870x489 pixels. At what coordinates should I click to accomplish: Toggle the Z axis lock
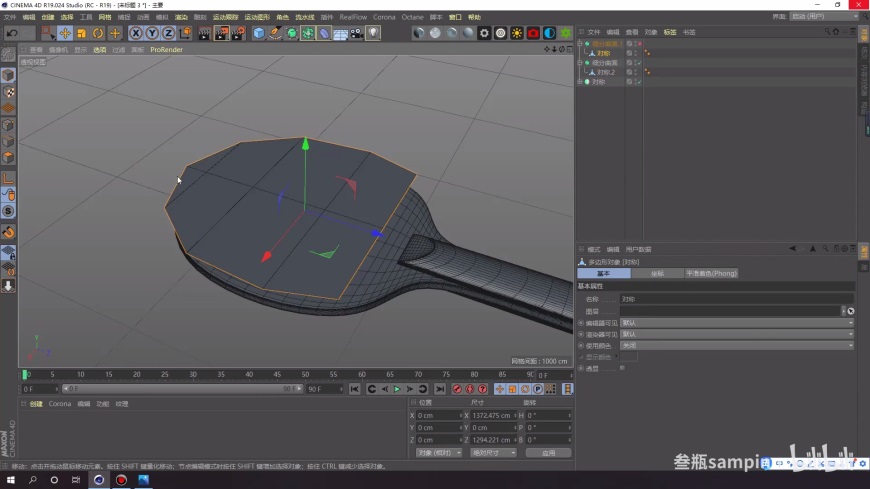pos(168,33)
